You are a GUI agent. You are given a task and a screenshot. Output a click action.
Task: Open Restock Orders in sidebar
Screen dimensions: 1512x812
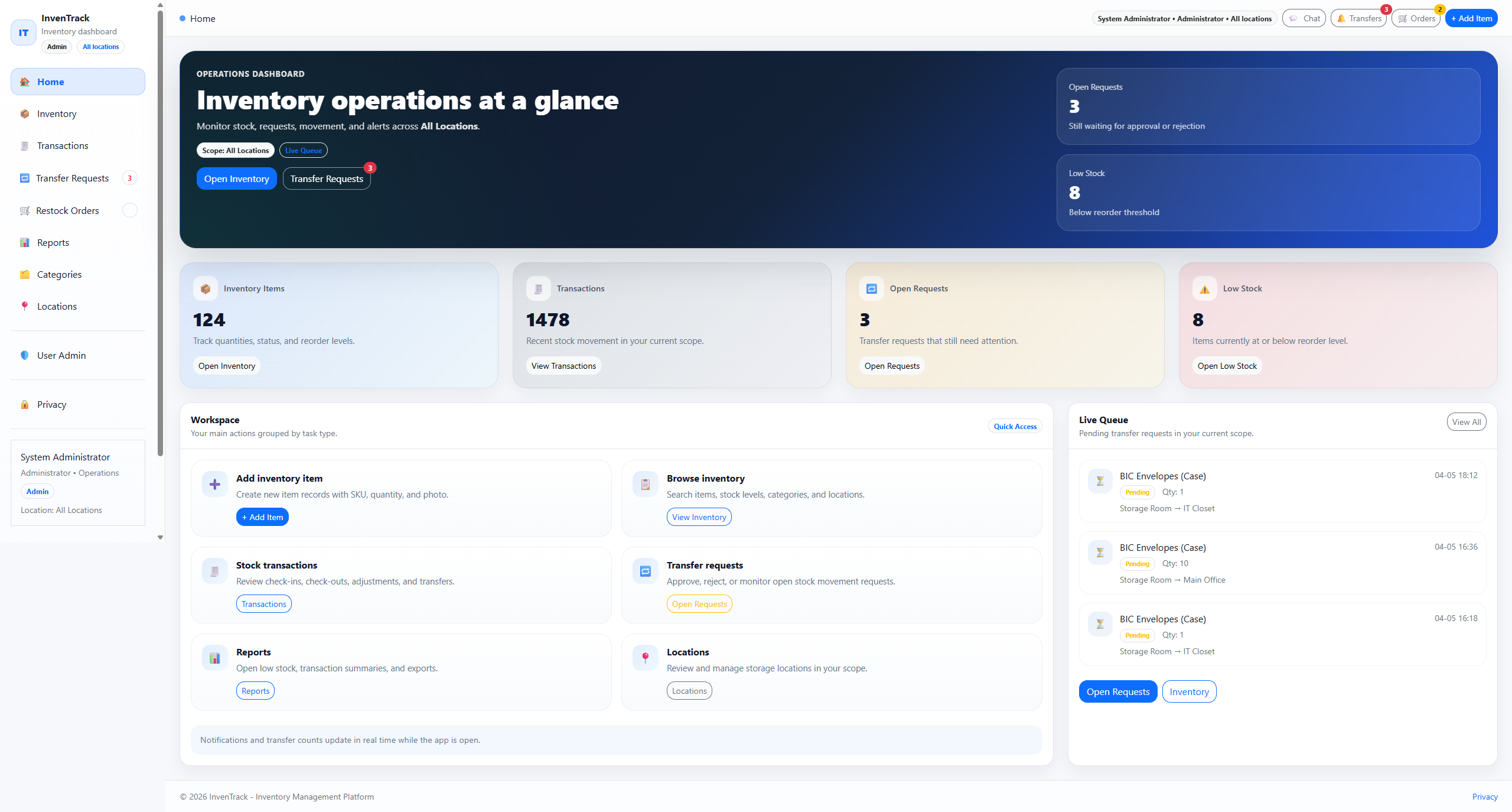click(67, 211)
